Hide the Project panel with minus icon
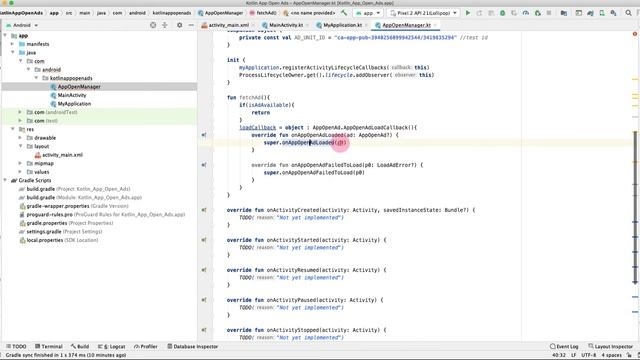The height and width of the screenshot is (360, 640). (191, 25)
